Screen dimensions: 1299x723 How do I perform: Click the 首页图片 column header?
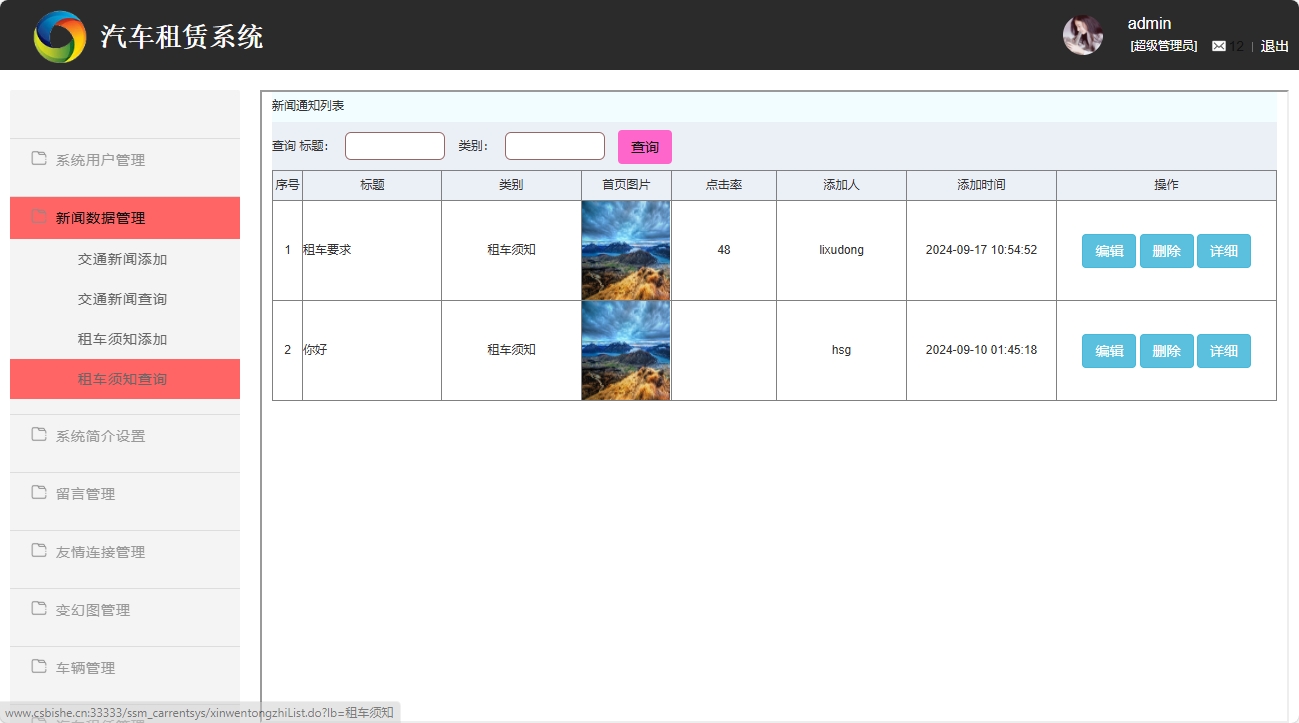[x=626, y=185]
